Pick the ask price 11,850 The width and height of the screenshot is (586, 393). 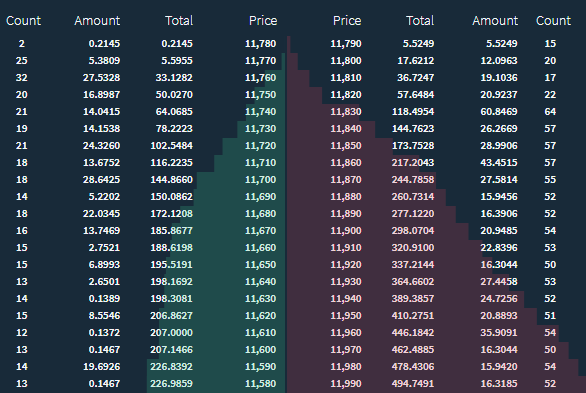(346, 146)
